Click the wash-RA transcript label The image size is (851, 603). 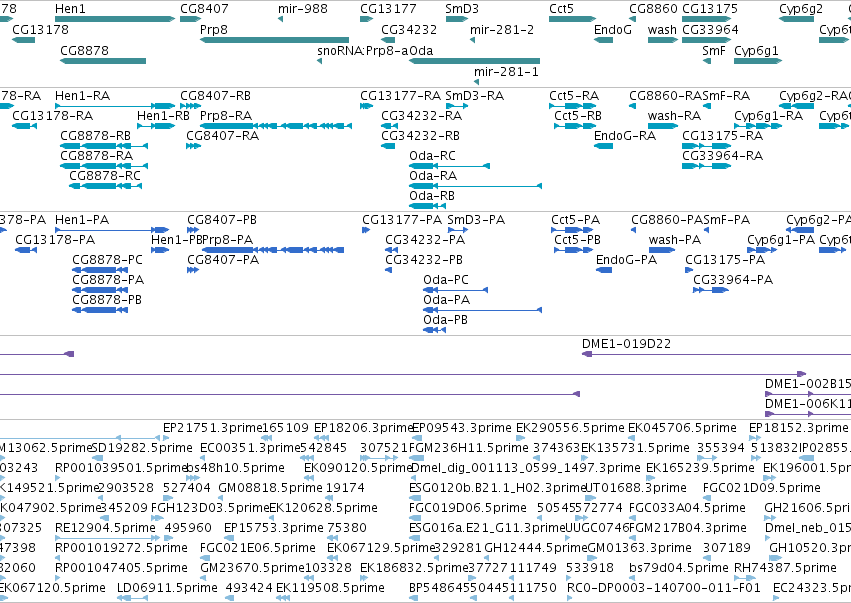click(674, 116)
